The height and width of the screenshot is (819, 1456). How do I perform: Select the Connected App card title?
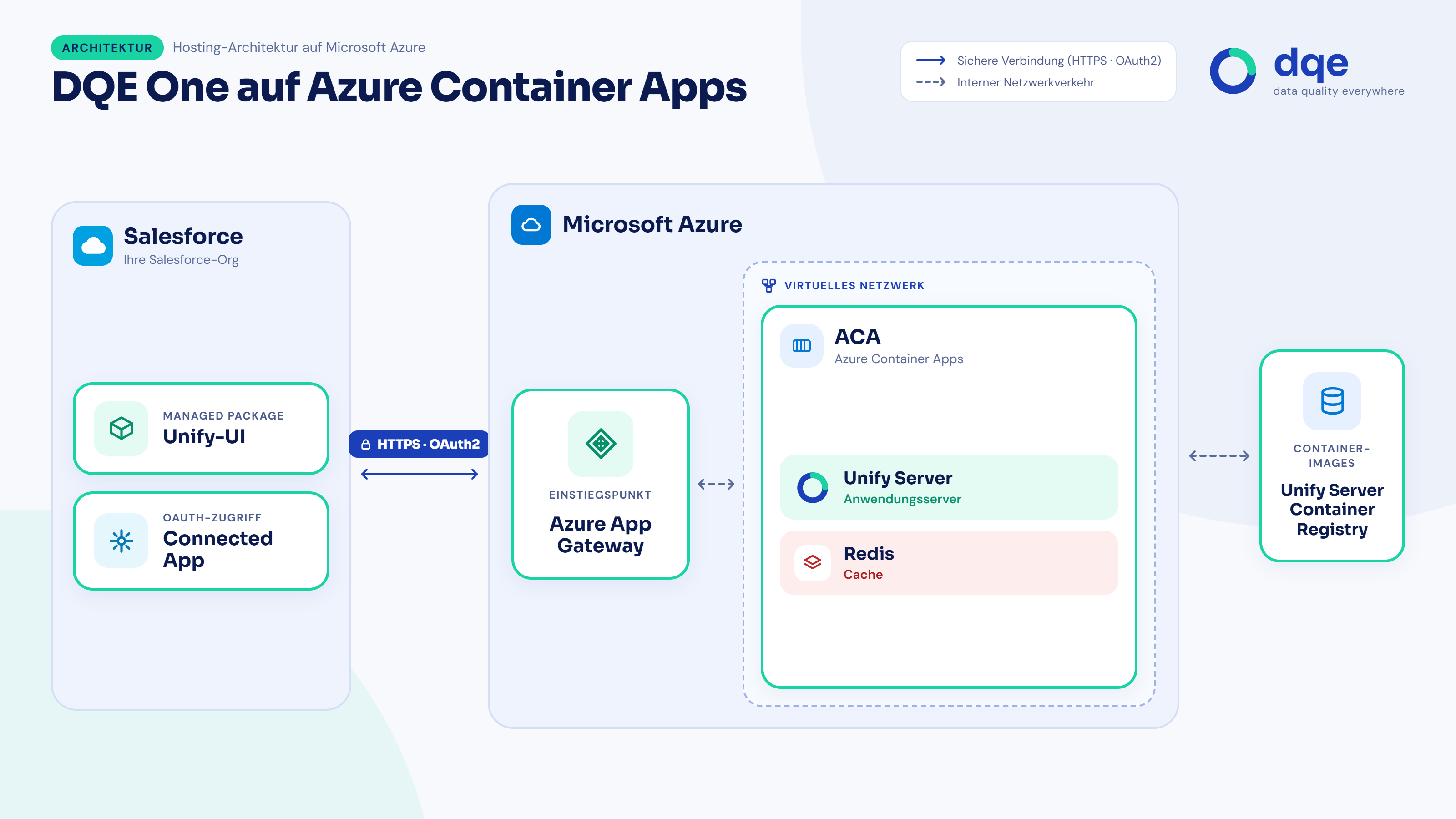218,549
